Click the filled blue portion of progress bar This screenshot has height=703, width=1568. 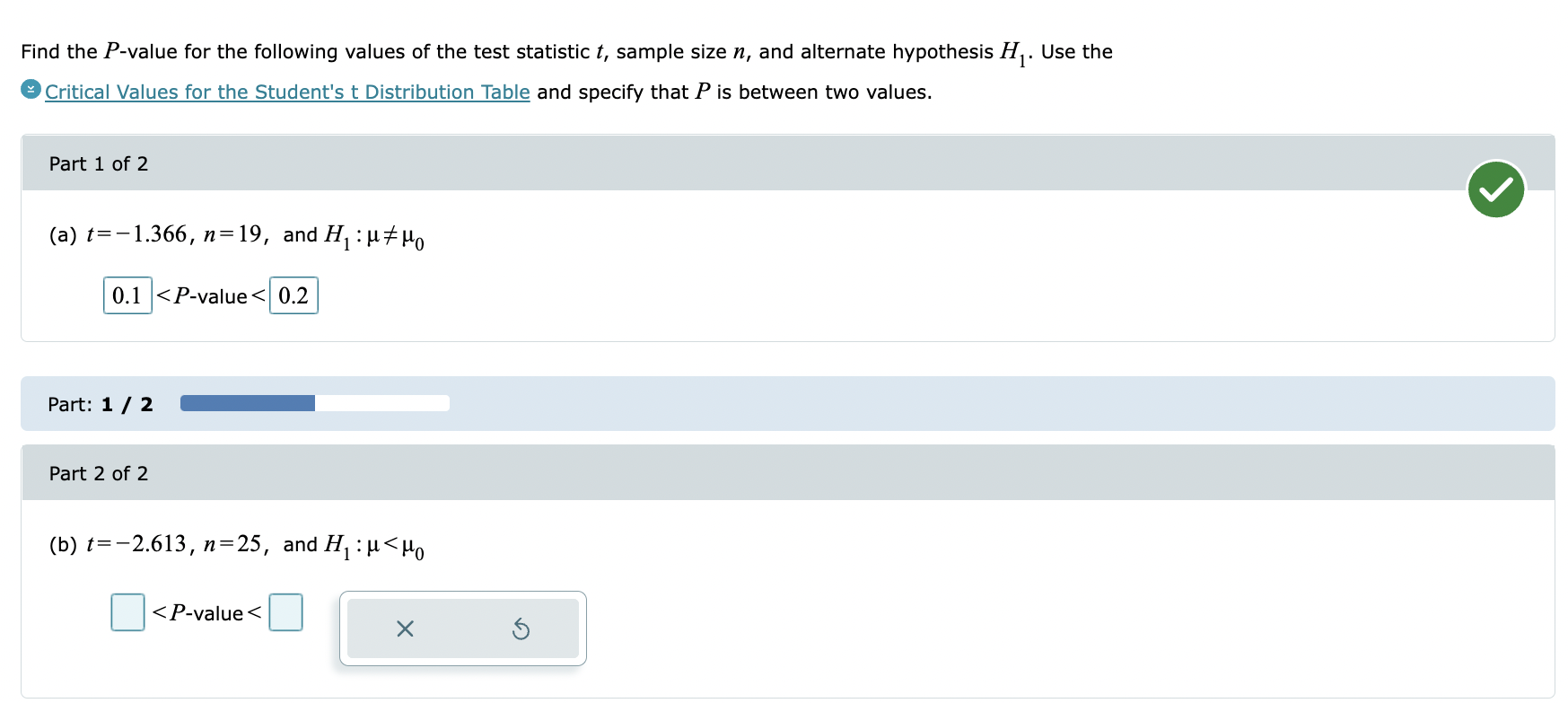(x=248, y=403)
